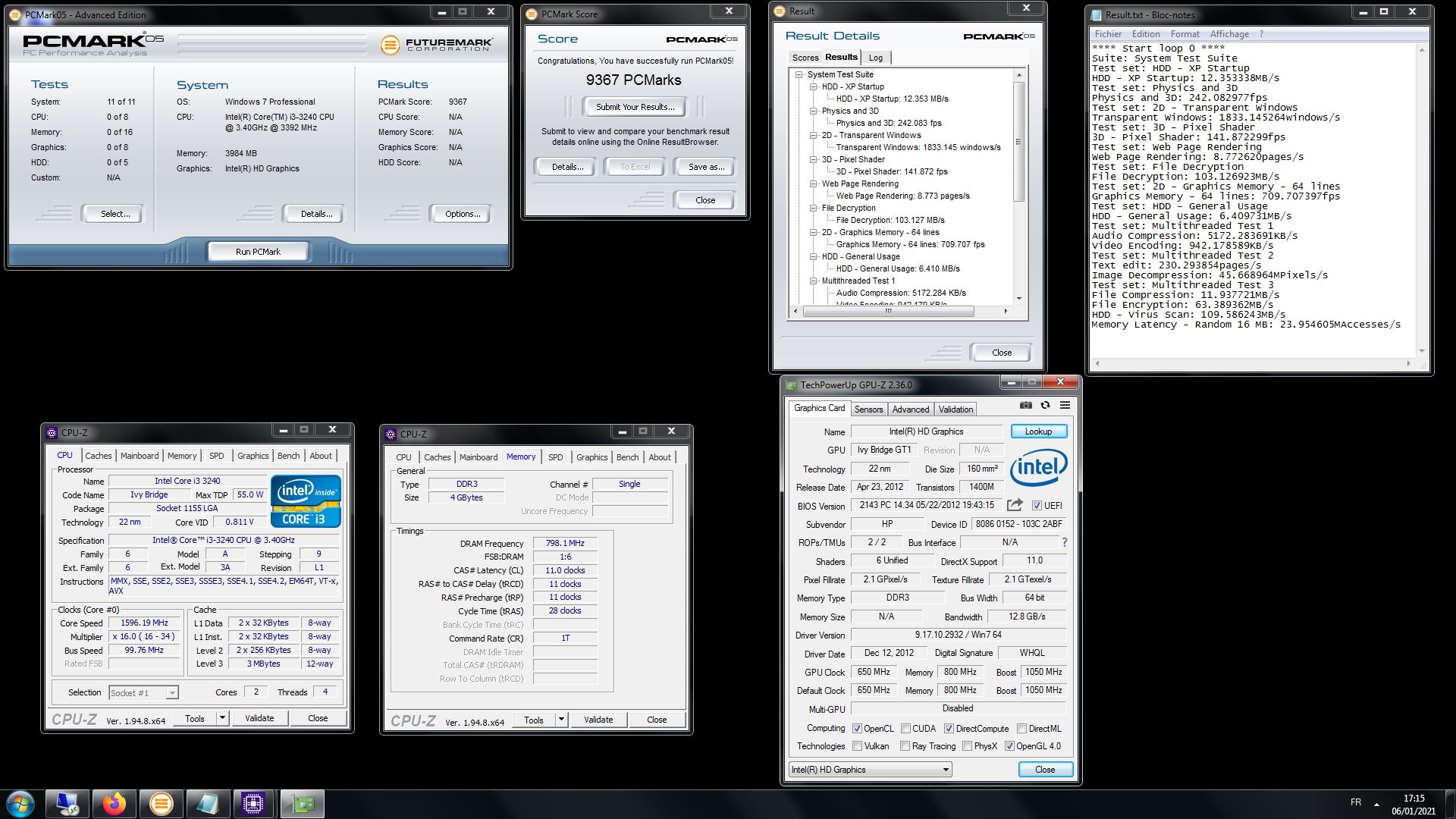This screenshot has height=819, width=1456.
Task: Toggle OpenCL checkbox
Action: 857,729
